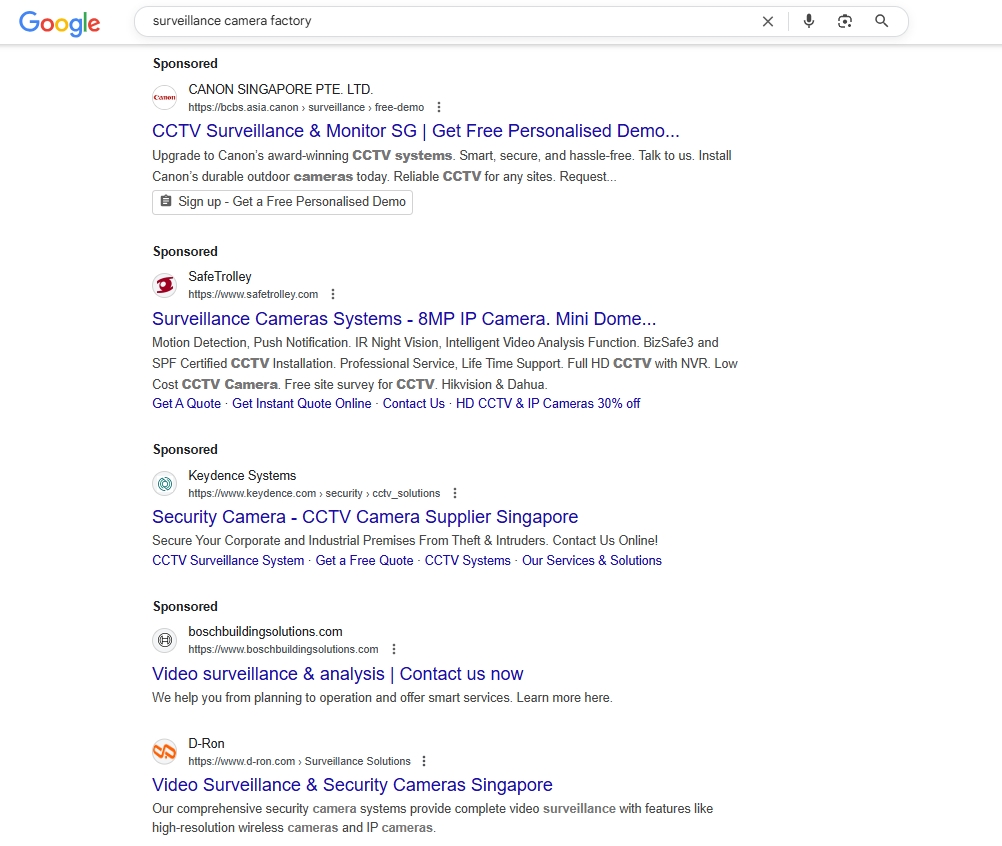Click 'CANON SINGAPORE PTE. LTD.' advertiser name

click(281, 89)
